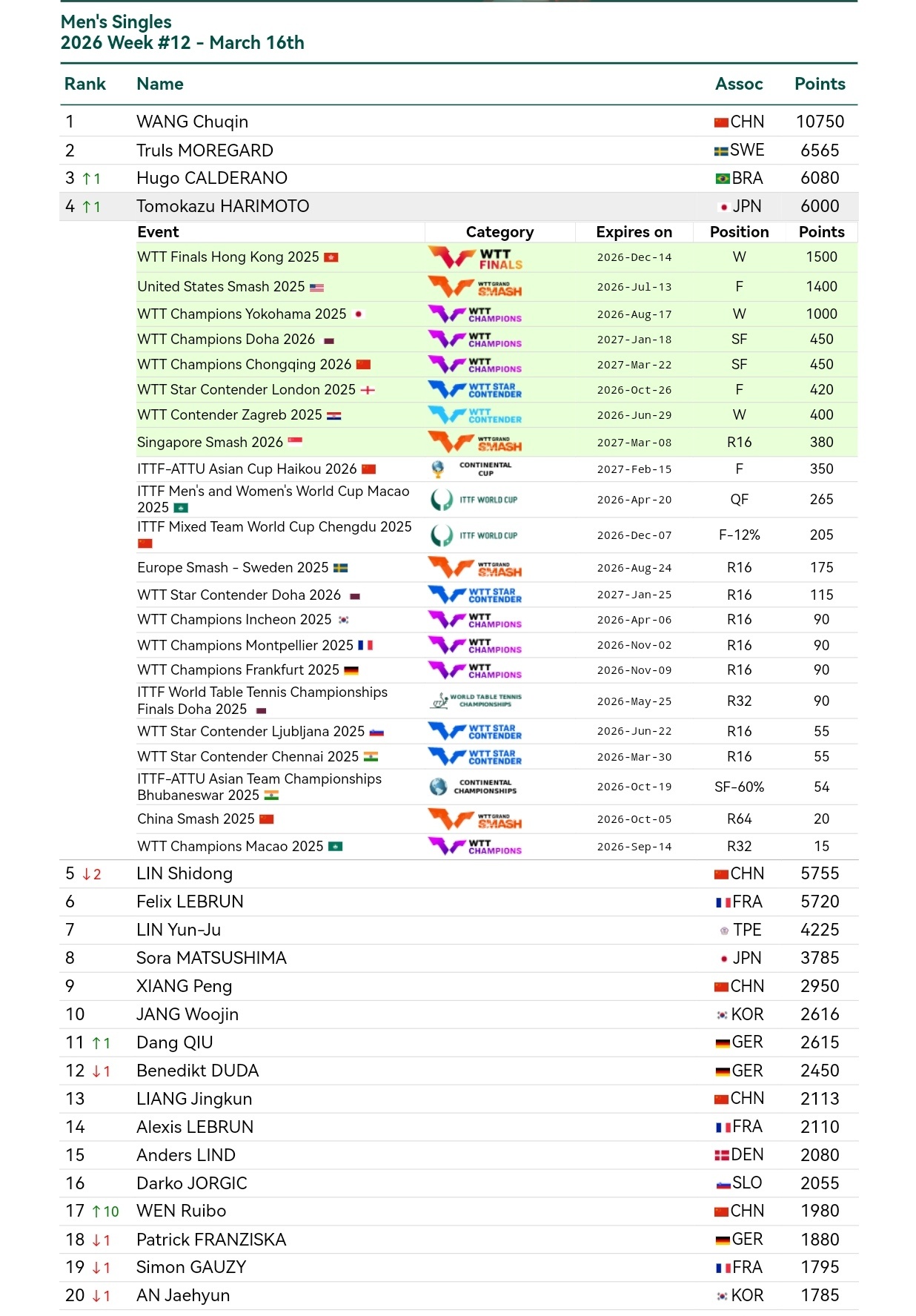
Task: Click Star Contender logo in Chennai 2025 row
Action: (475, 757)
